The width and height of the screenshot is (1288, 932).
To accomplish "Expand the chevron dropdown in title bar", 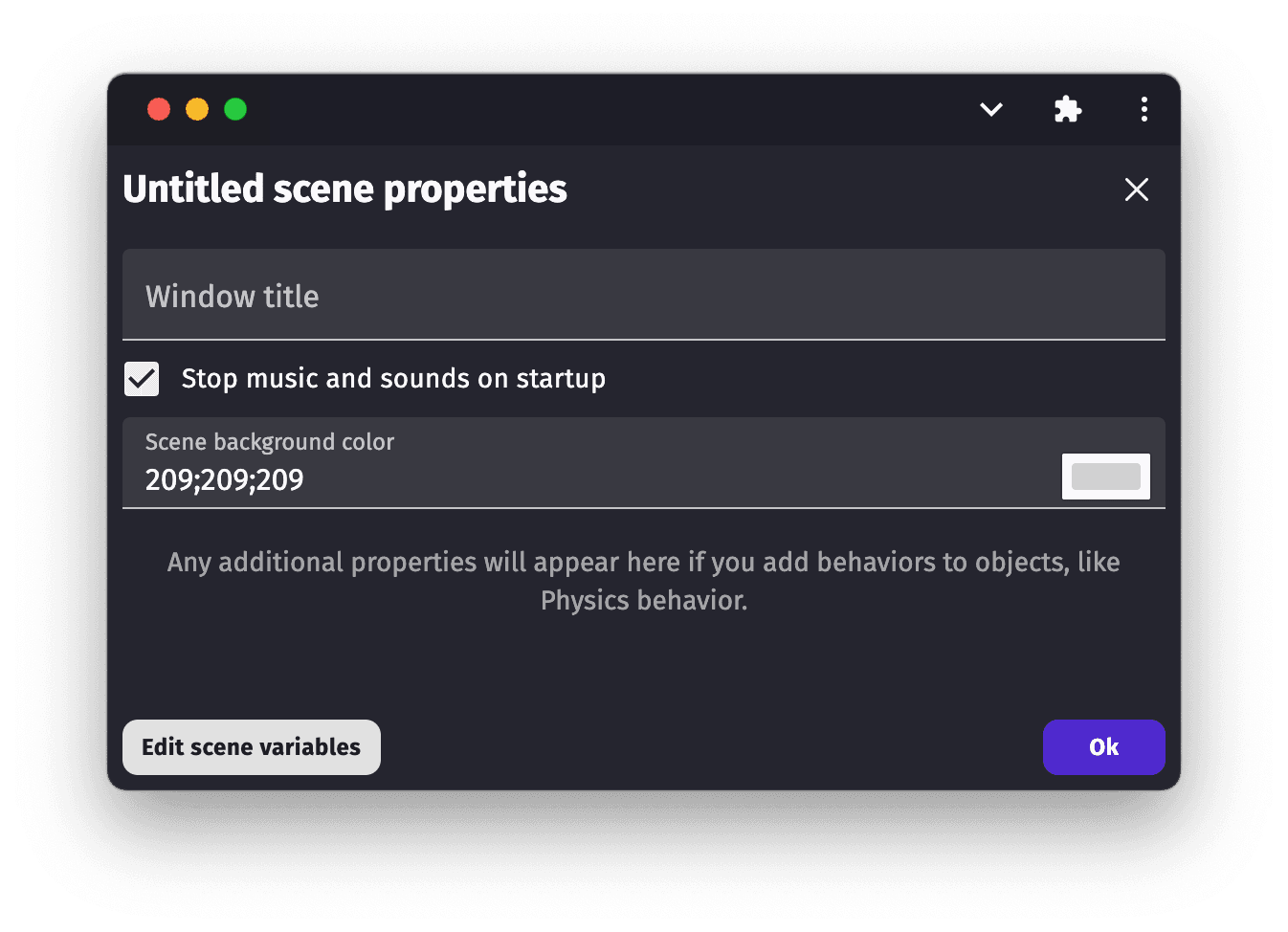I will [991, 109].
